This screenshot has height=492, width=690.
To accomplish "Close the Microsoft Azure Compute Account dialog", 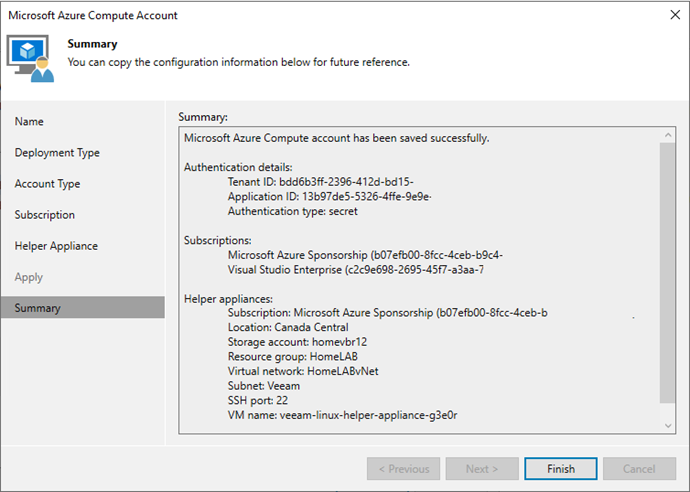I will [x=675, y=15].
